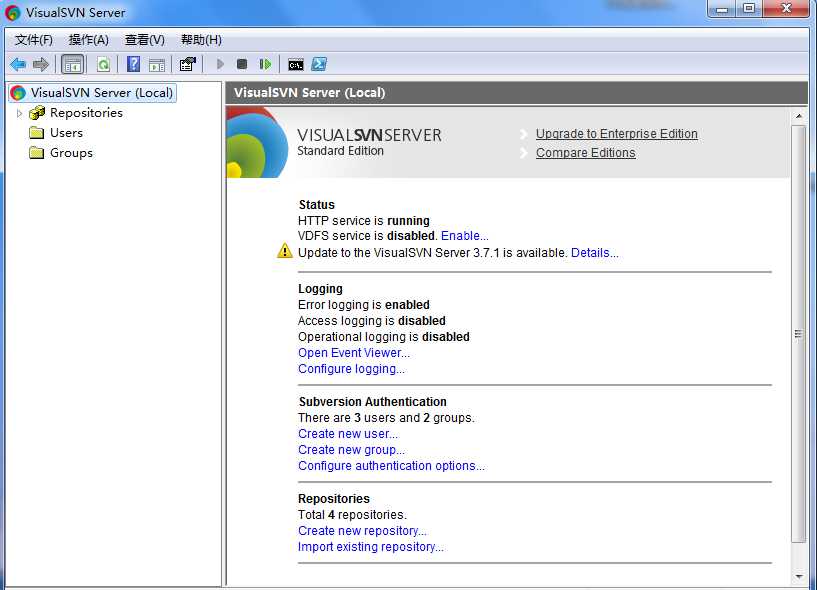Select the Users tree item

click(x=66, y=133)
